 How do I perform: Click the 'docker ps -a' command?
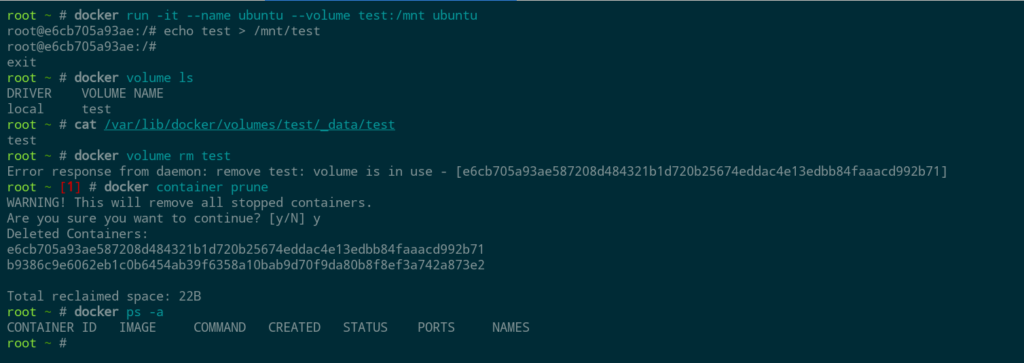(118, 312)
